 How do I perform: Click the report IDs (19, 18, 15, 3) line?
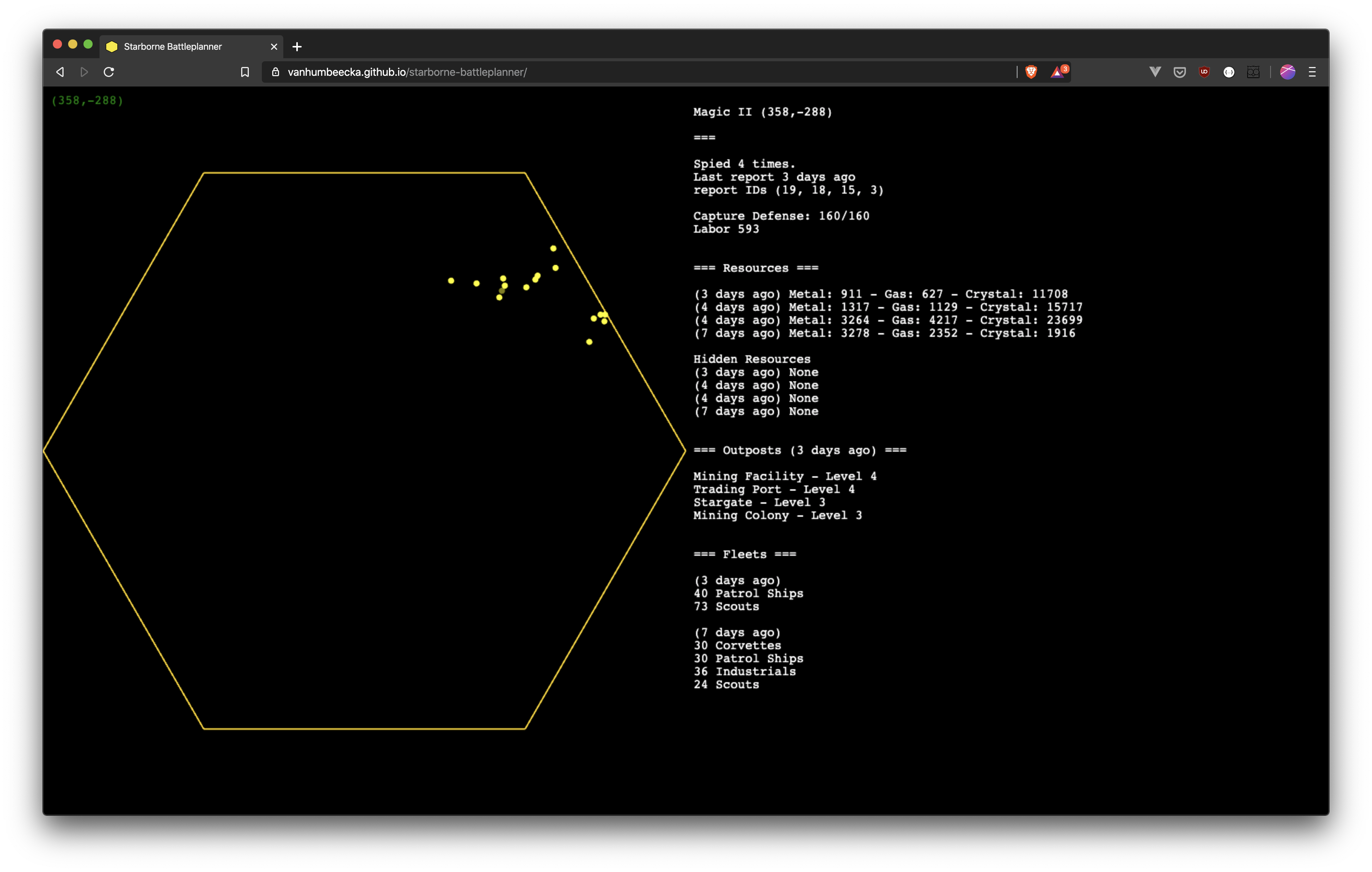point(788,190)
